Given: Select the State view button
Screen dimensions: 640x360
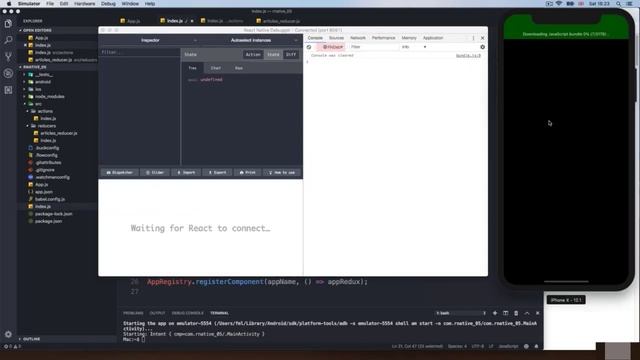Looking at the screenshot, I should coord(273,54).
